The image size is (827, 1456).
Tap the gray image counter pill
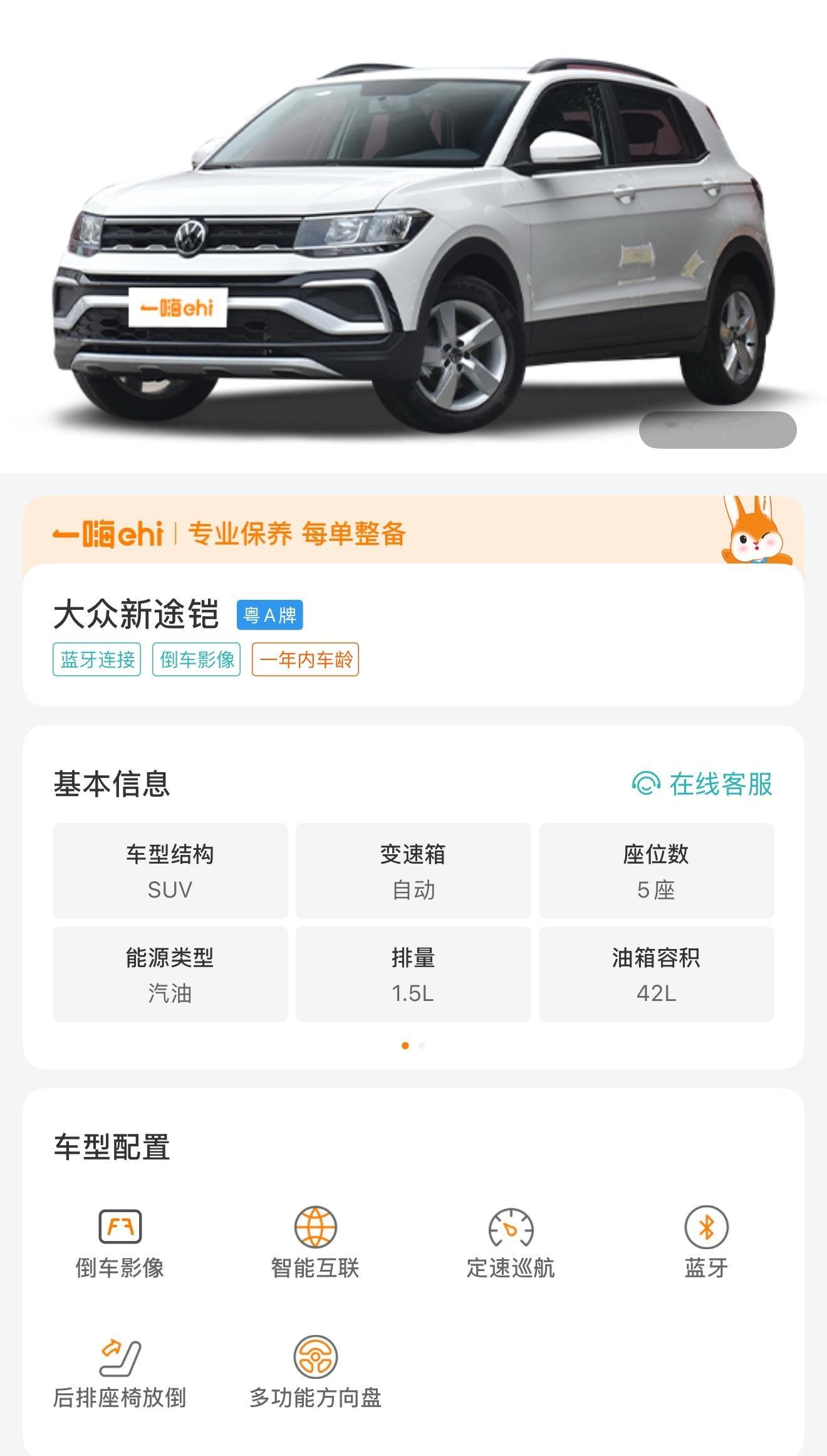click(717, 430)
